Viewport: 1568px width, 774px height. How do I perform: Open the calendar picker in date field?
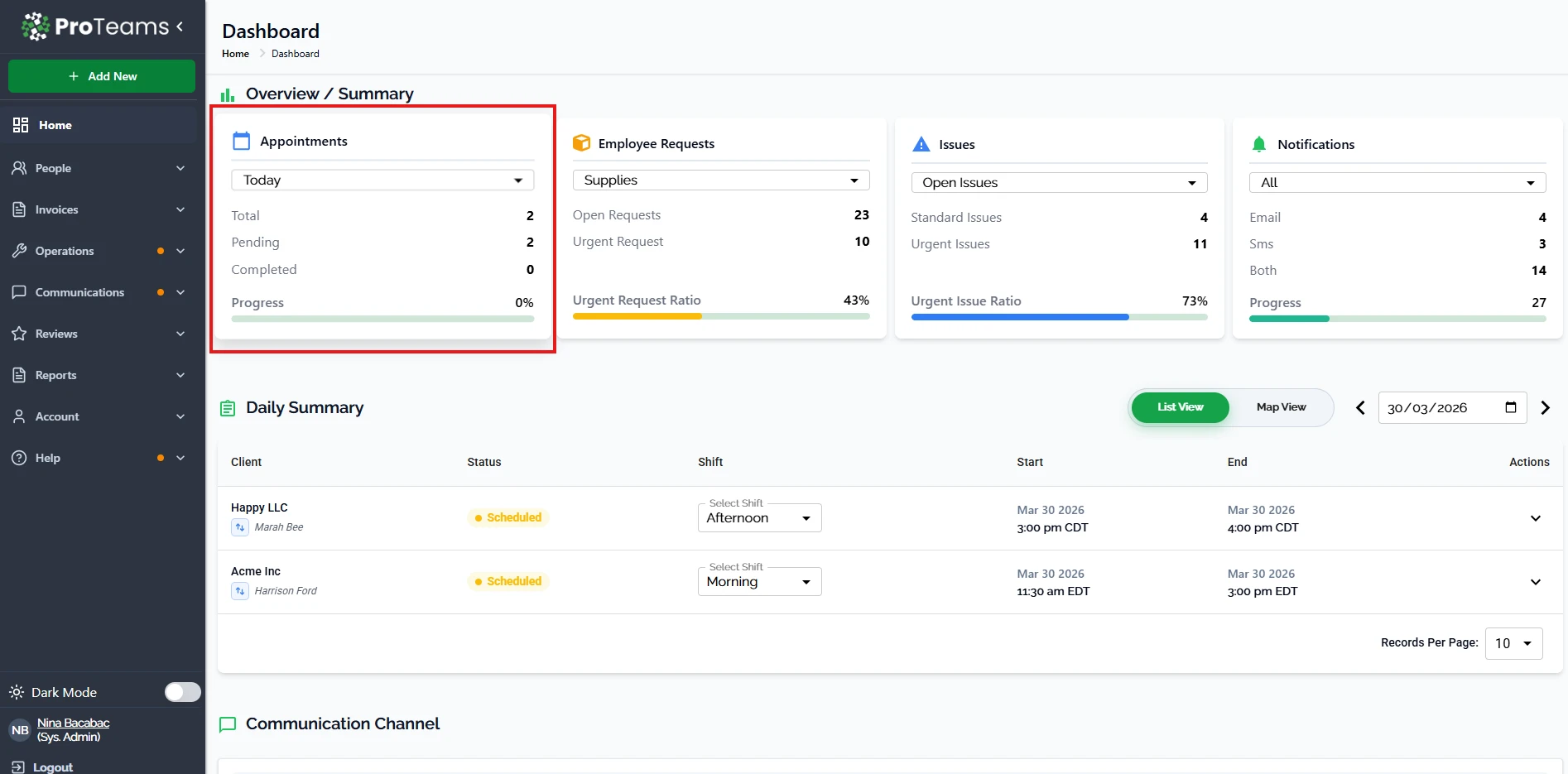1510,407
